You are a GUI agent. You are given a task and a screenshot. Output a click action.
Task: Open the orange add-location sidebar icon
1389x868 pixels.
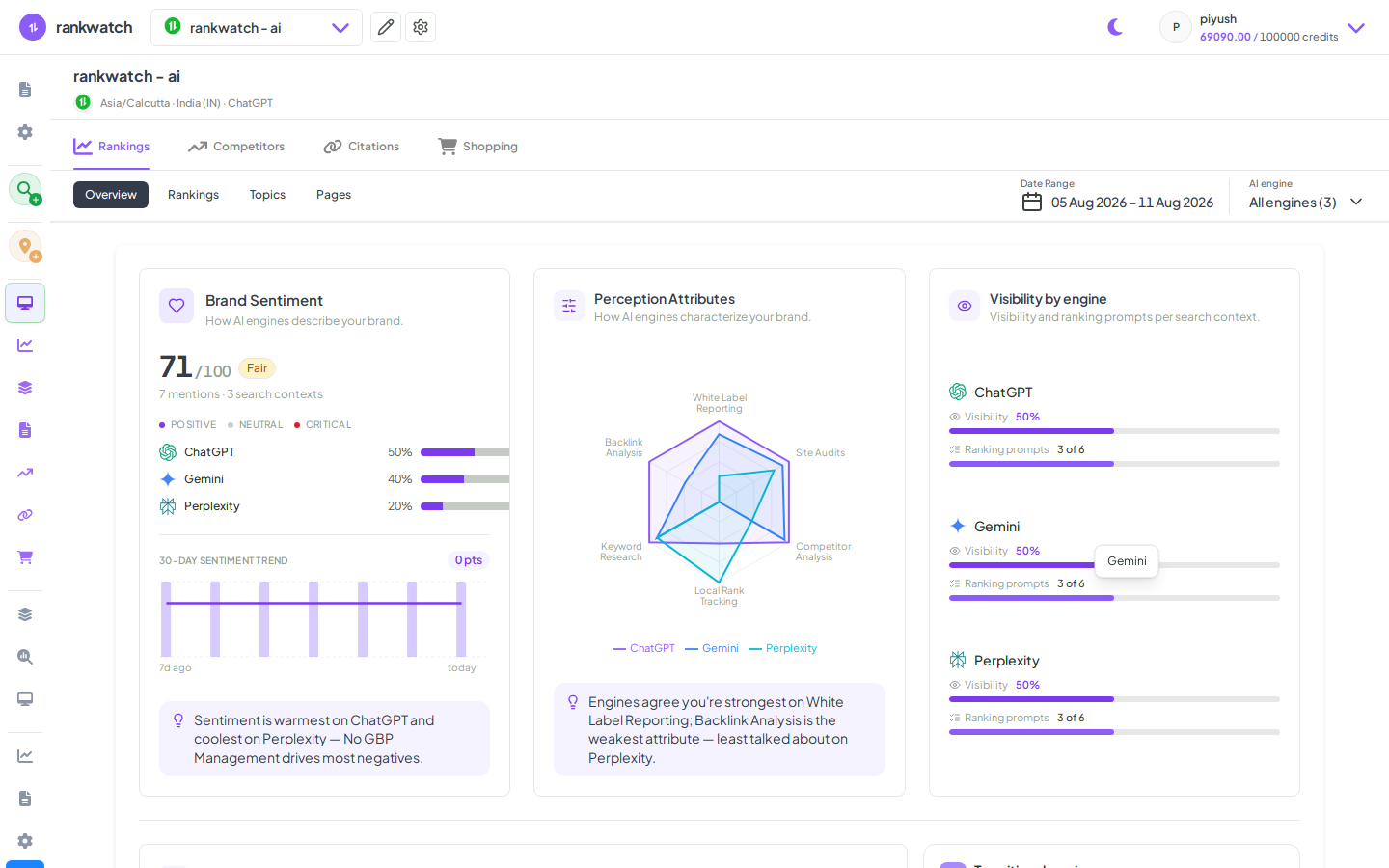[x=25, y=247]
